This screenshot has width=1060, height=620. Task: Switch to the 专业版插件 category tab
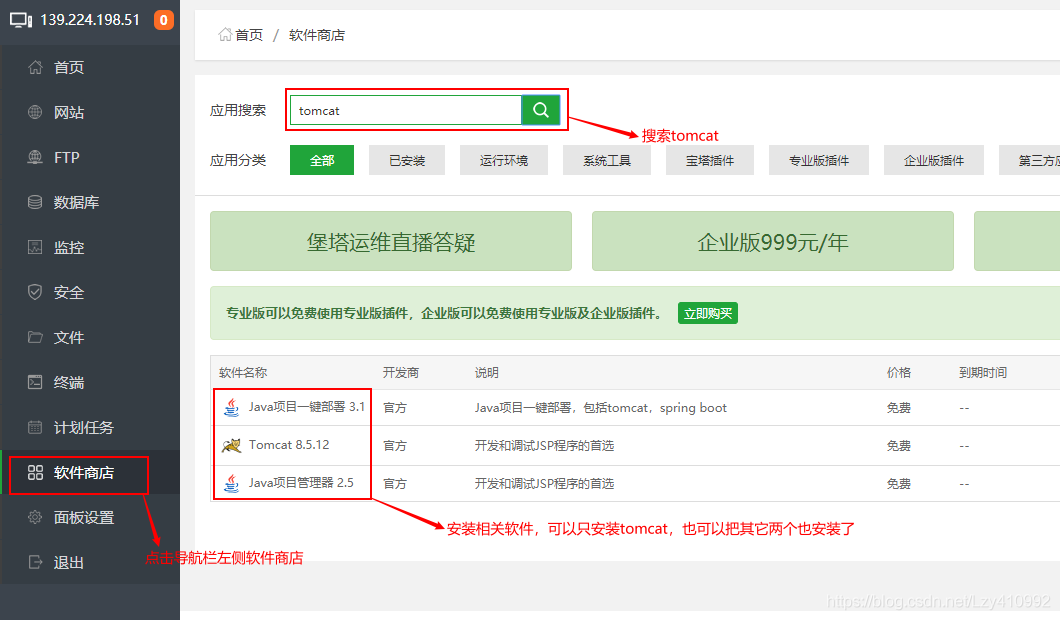click(819, 160)
